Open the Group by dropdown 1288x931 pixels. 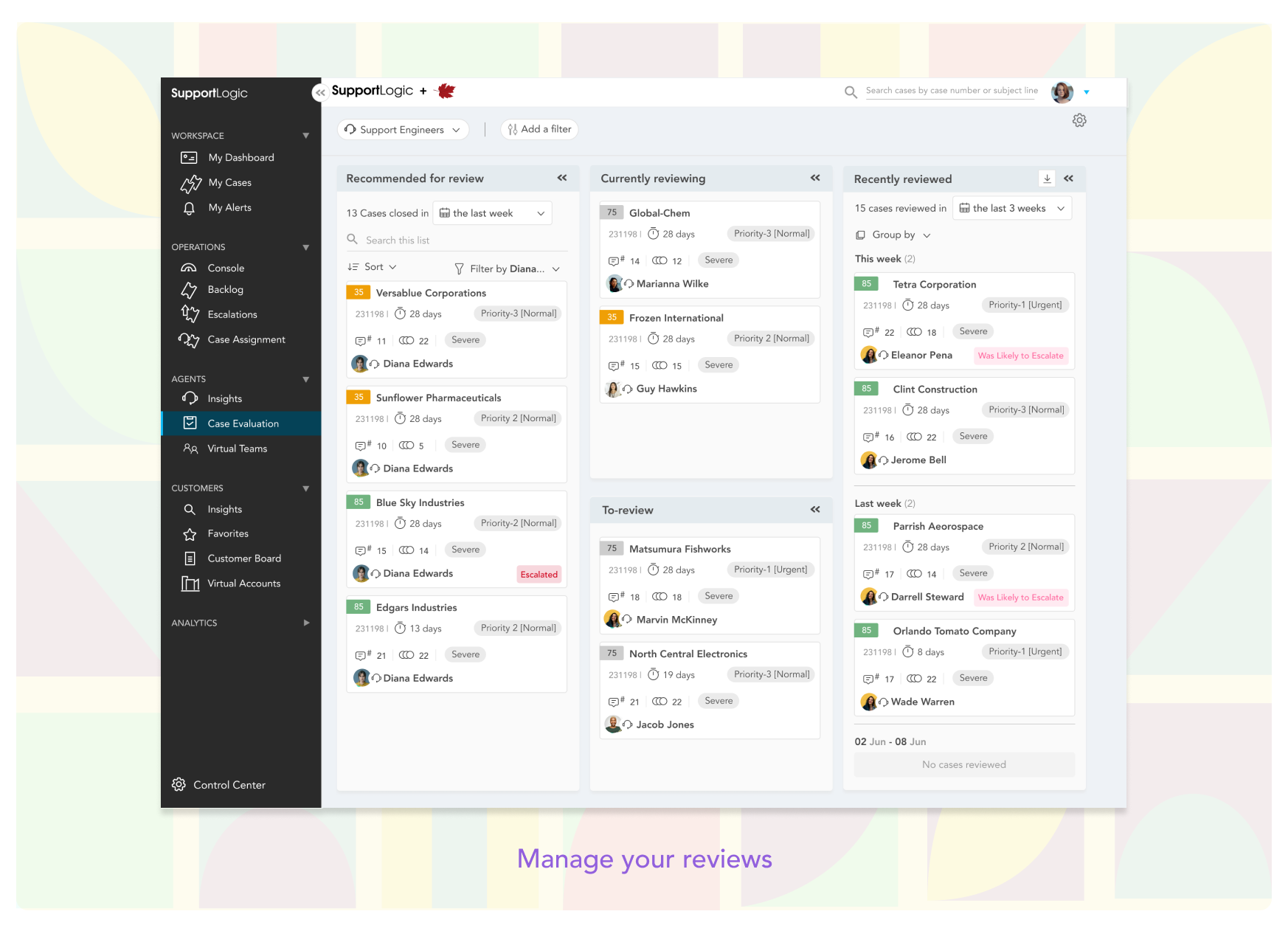[893, 235]
